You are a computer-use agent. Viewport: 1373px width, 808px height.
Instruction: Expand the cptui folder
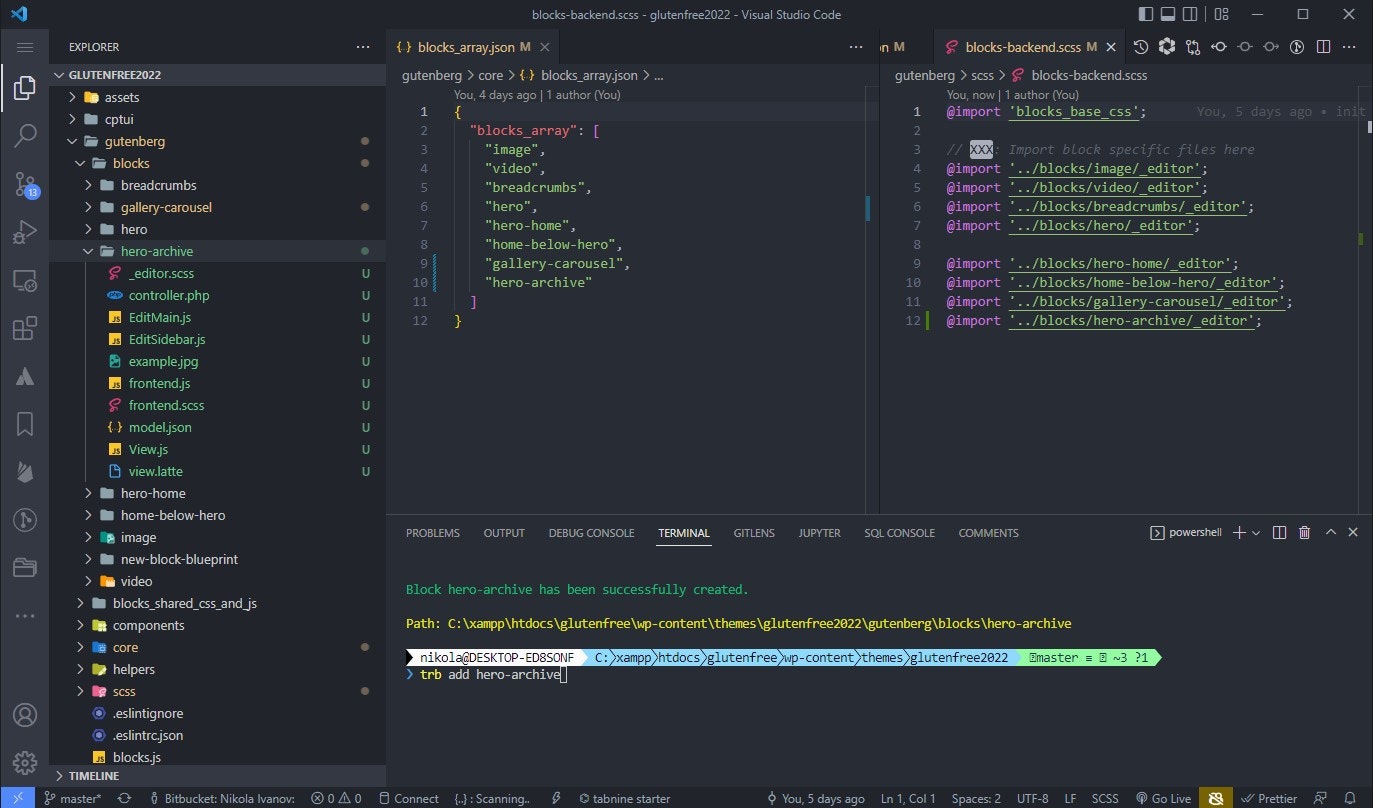tap(218, 119)
